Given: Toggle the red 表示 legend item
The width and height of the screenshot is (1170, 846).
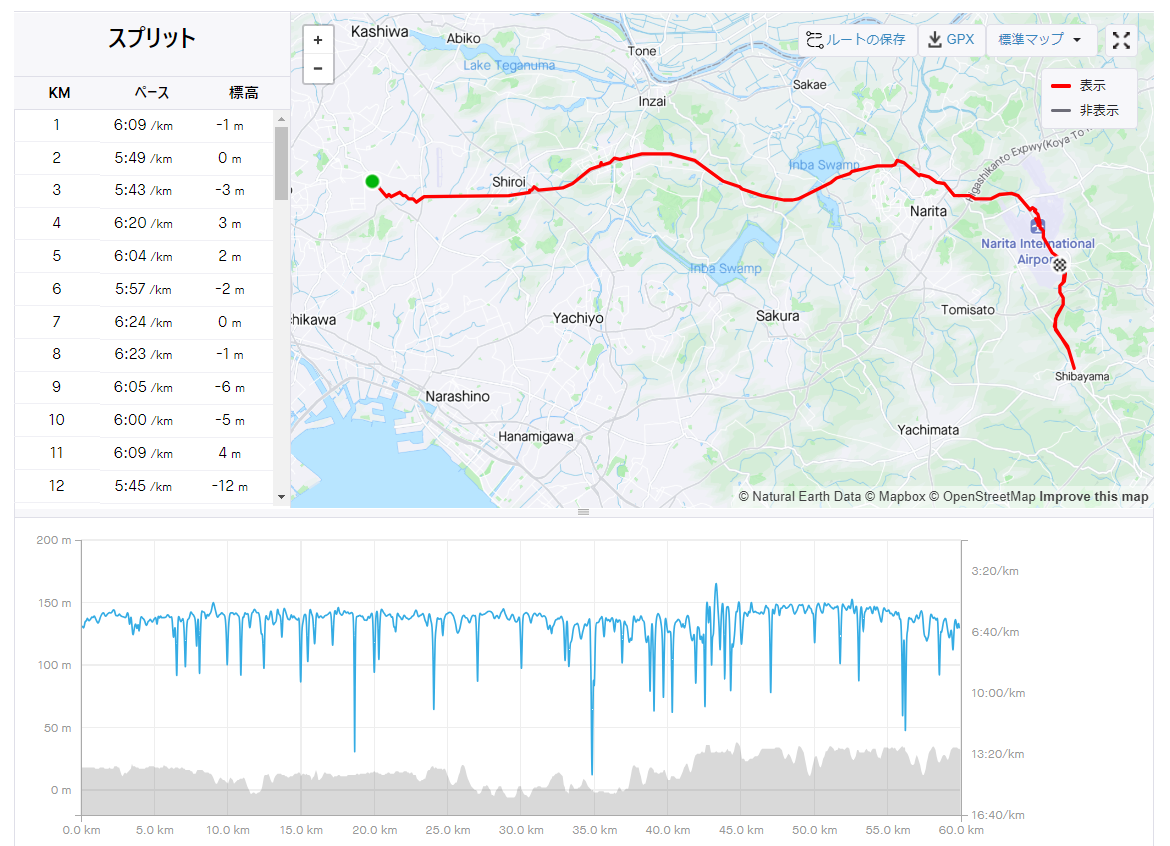Looking at the screenshot, I should point(1078,85).
